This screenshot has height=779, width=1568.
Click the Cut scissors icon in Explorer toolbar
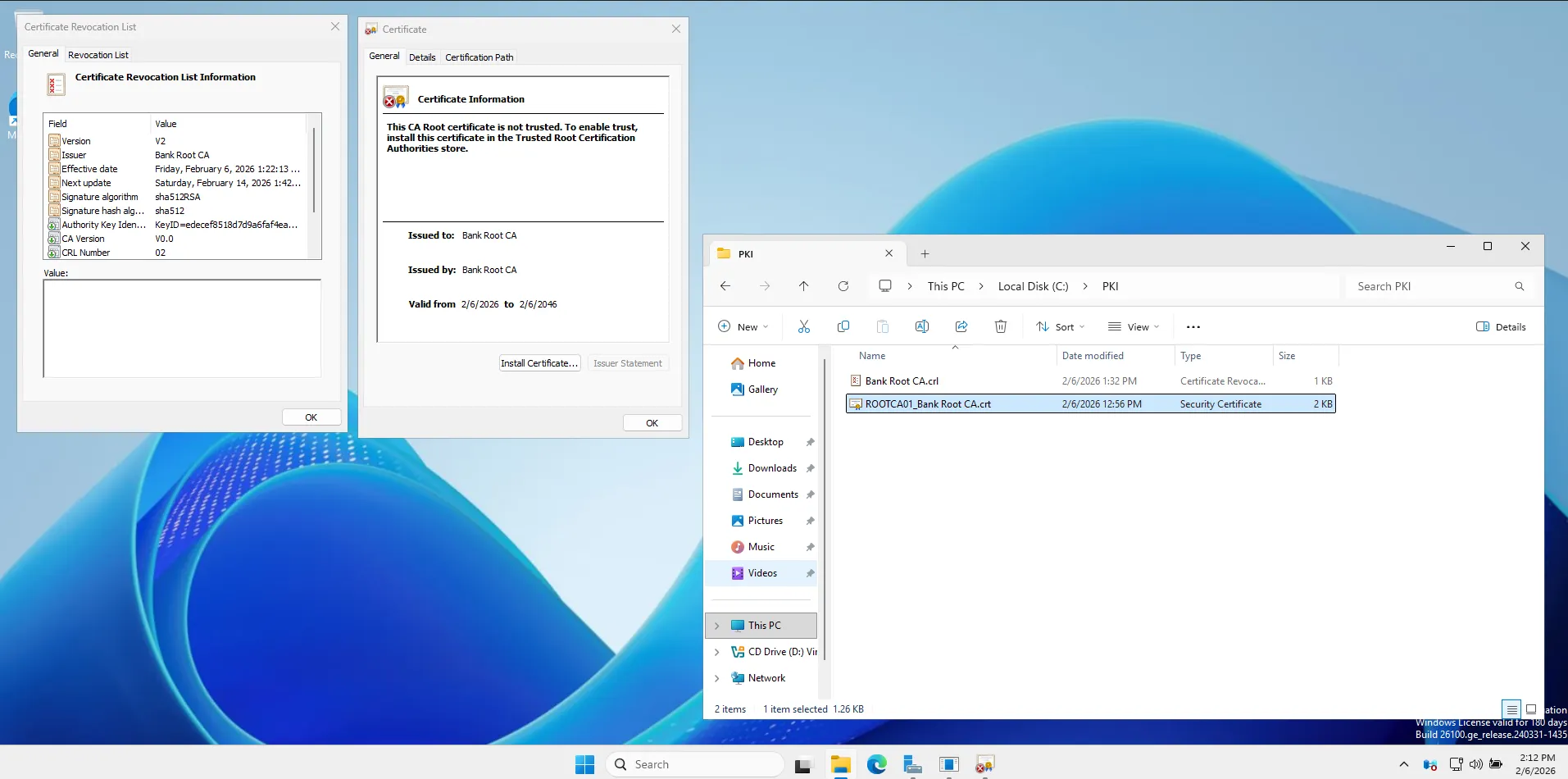pyautogui.click(x=803, y=326)
